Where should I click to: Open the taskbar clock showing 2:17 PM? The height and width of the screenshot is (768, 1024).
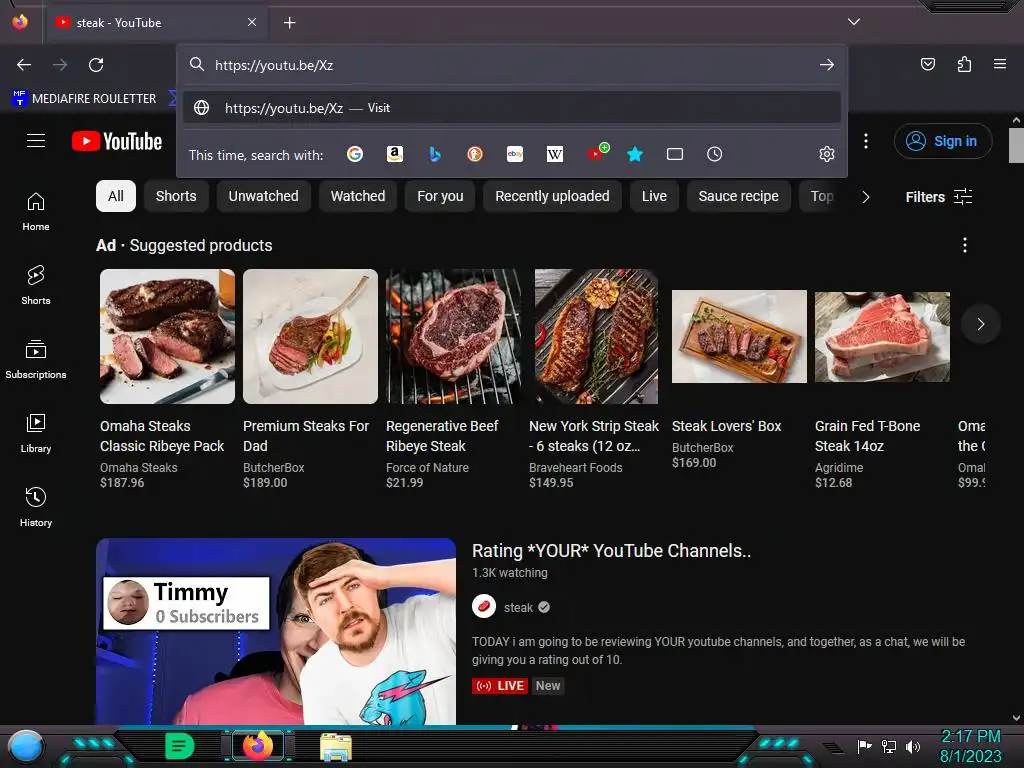pos(970,746)
